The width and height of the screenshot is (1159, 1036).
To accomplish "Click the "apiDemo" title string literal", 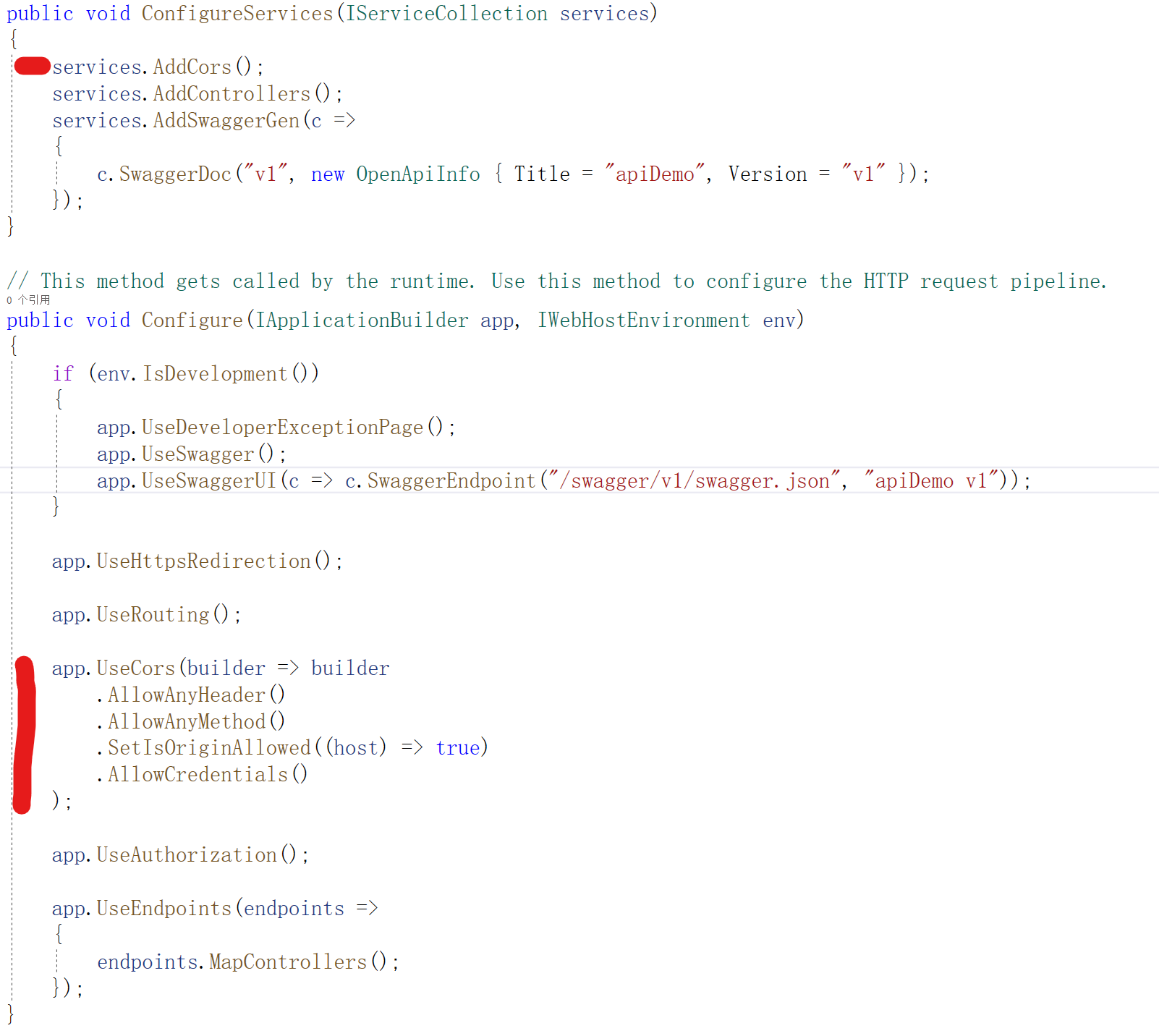I will pos(655,174).
